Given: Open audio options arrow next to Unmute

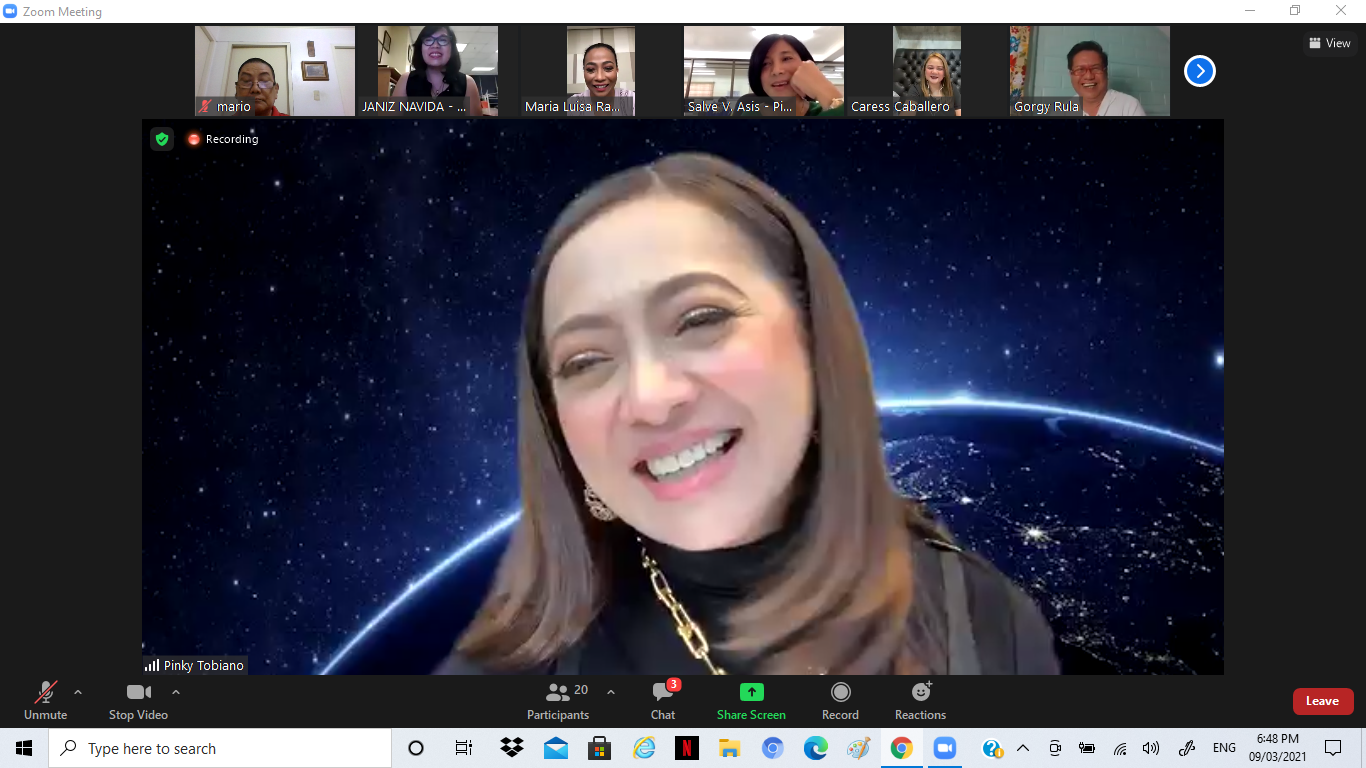Looking at the screenshot, I should coord(78,692).
